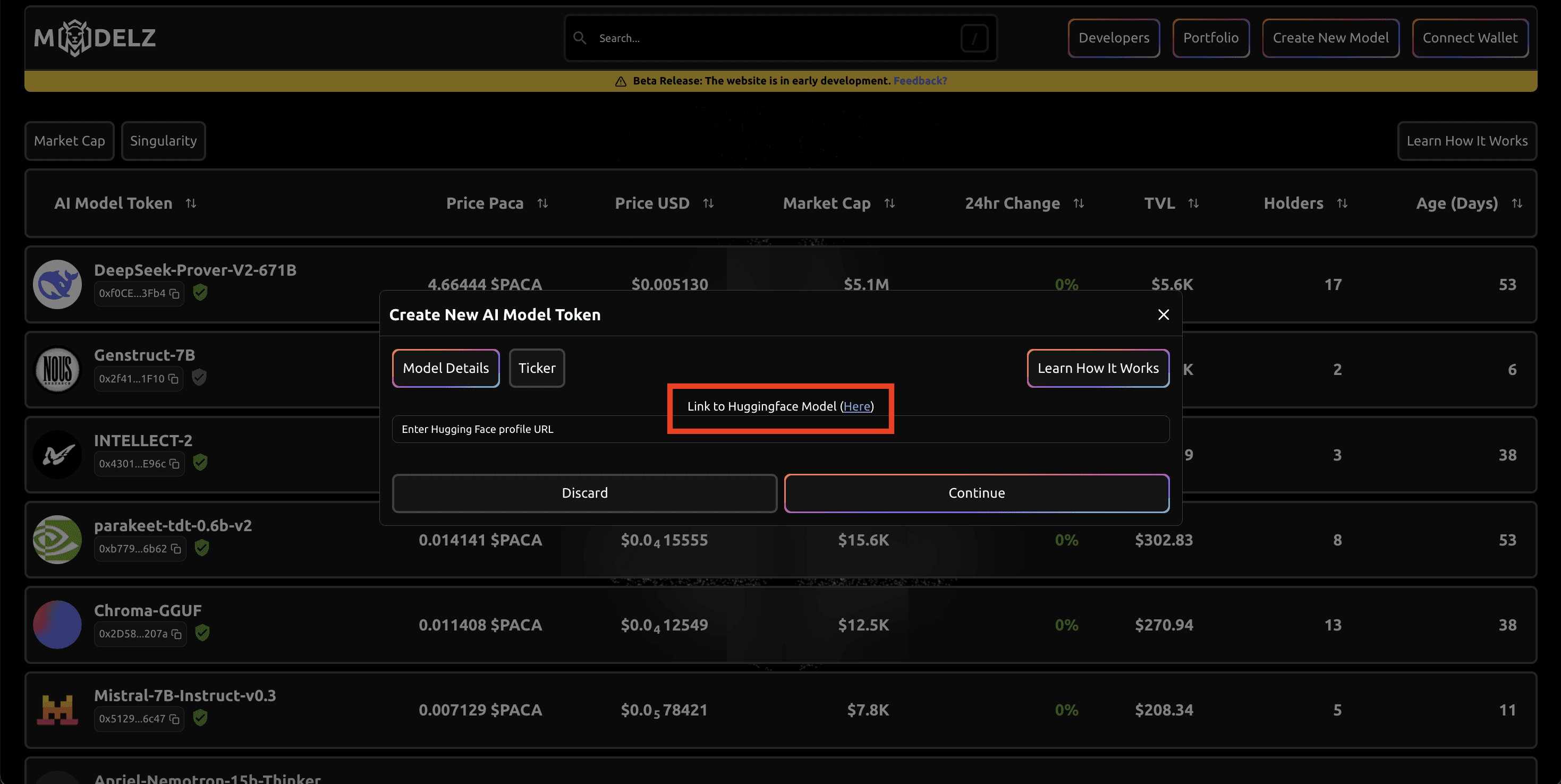The height and width of the screenshot is (784, 1561).
Task: Click the beta warning triangle icon
Action: tap(621, 81)
